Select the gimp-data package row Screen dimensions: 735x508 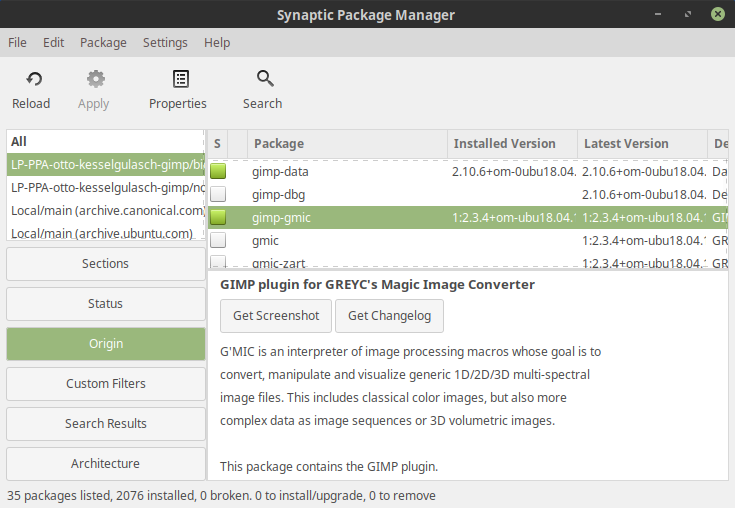[x=468, y=172]
